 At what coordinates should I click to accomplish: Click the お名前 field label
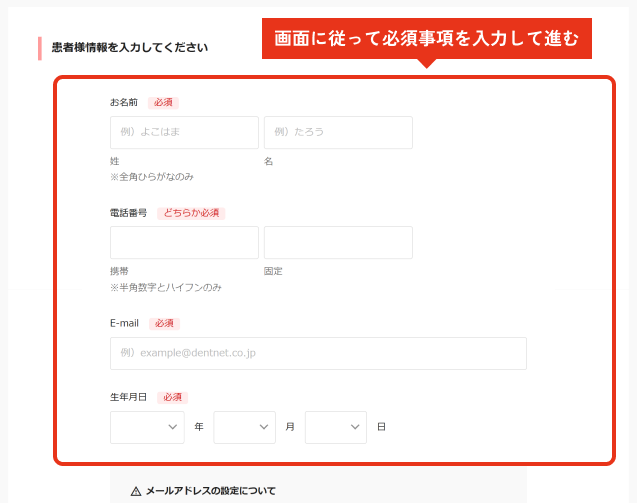click(x=124, y=103)
